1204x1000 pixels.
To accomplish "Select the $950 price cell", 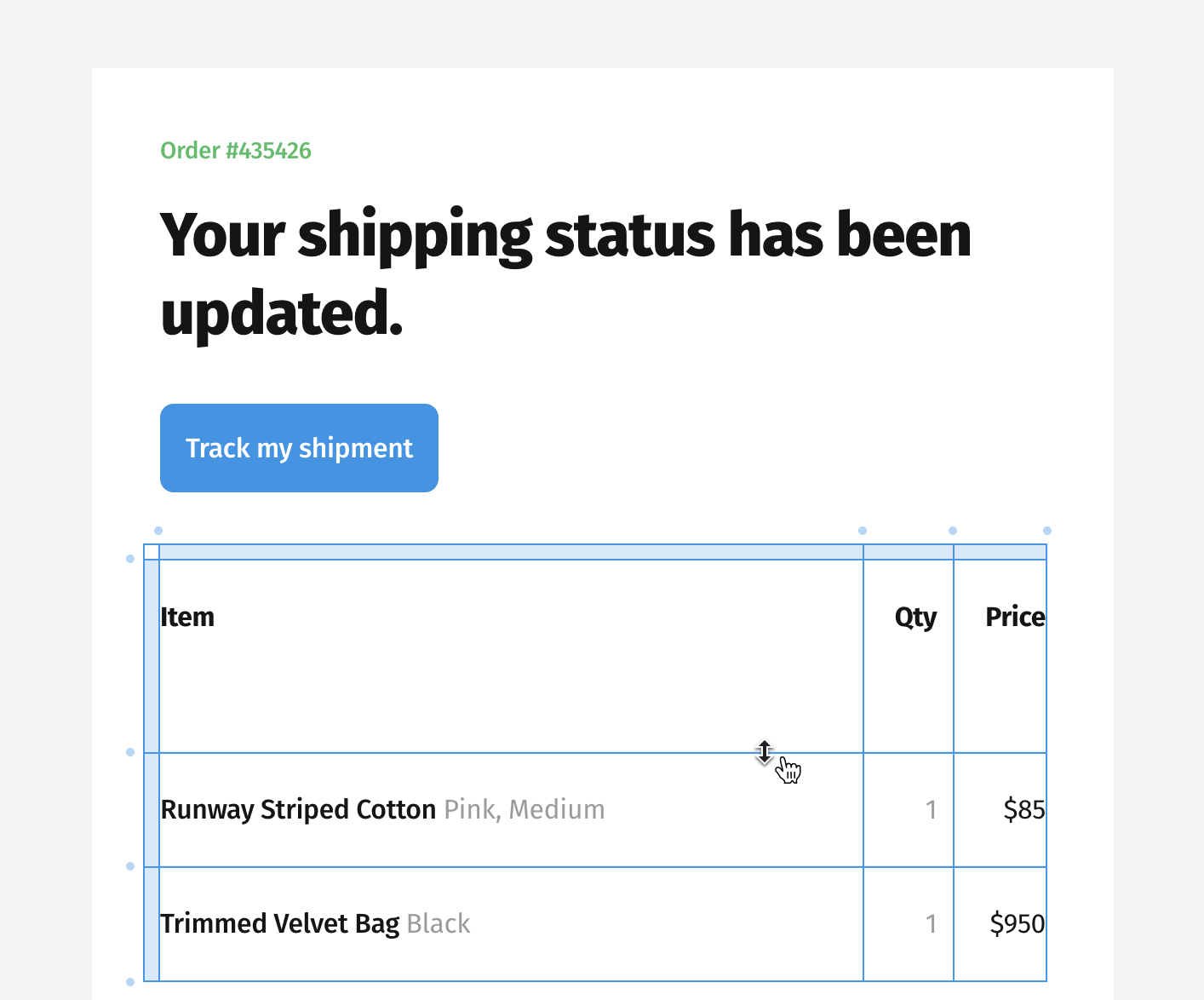I will click(1000, 924).
